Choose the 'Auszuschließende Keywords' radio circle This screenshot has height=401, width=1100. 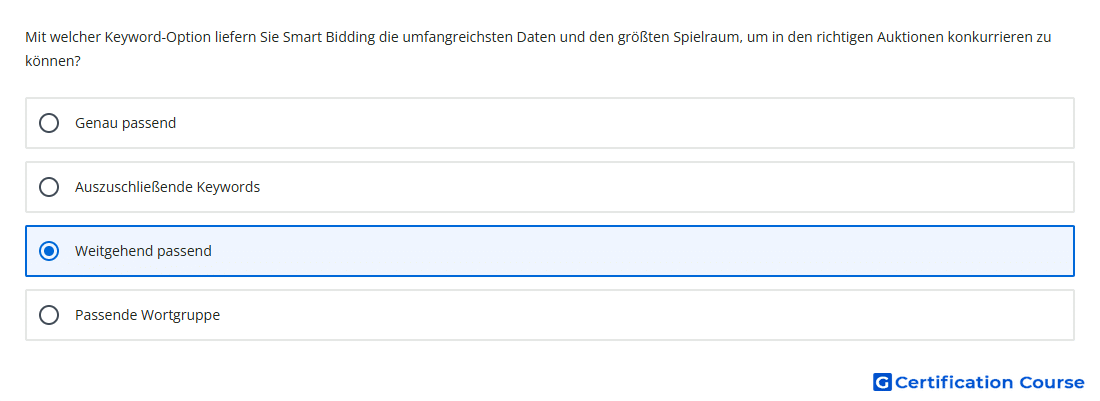49,187
